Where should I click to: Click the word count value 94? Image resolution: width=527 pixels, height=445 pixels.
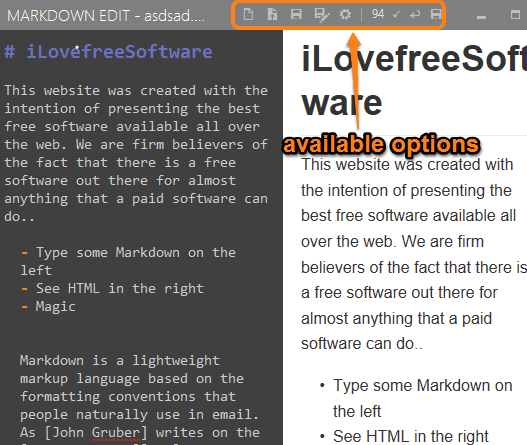(378, 14)
